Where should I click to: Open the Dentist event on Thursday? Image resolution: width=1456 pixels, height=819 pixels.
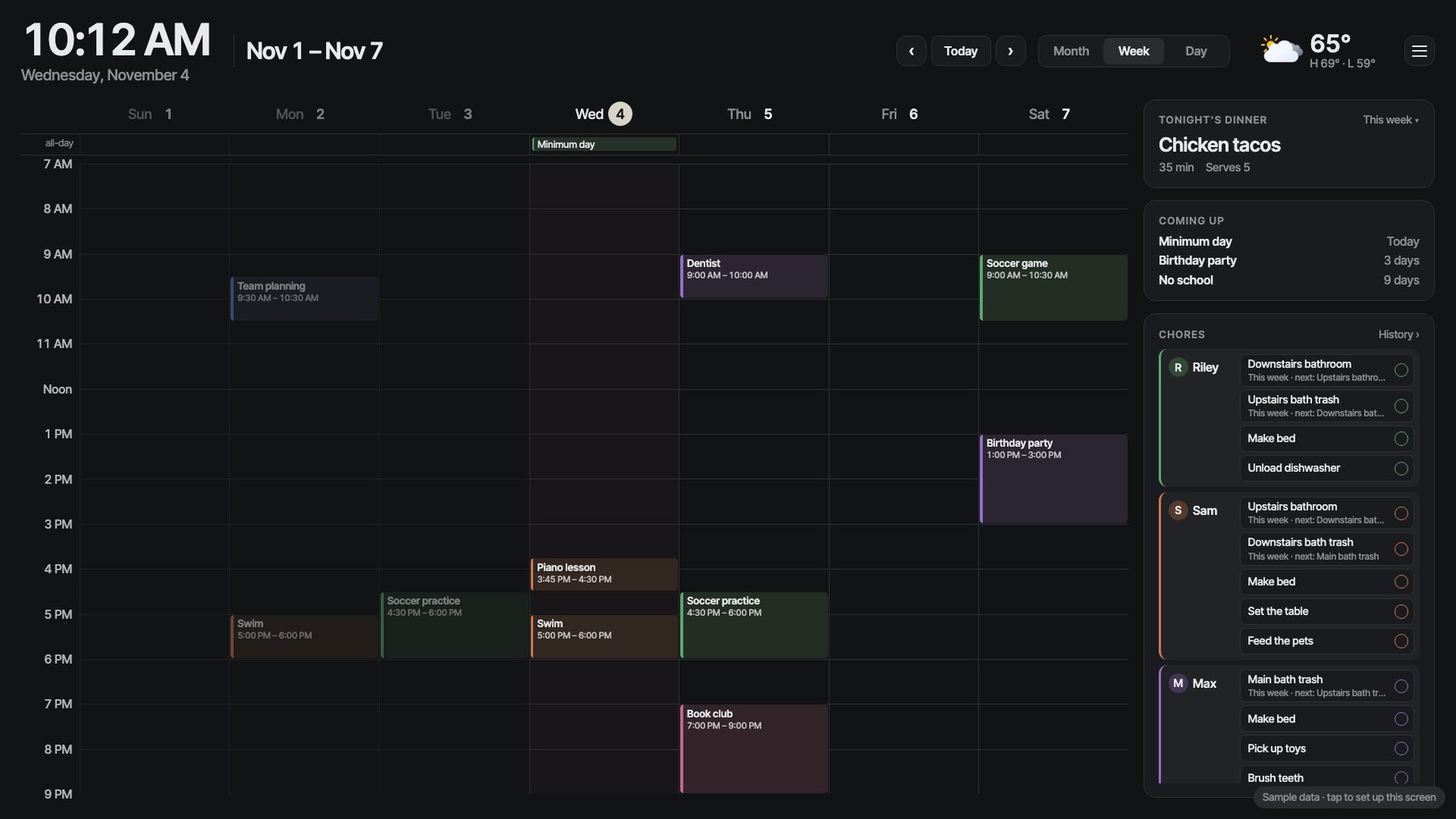754,277
